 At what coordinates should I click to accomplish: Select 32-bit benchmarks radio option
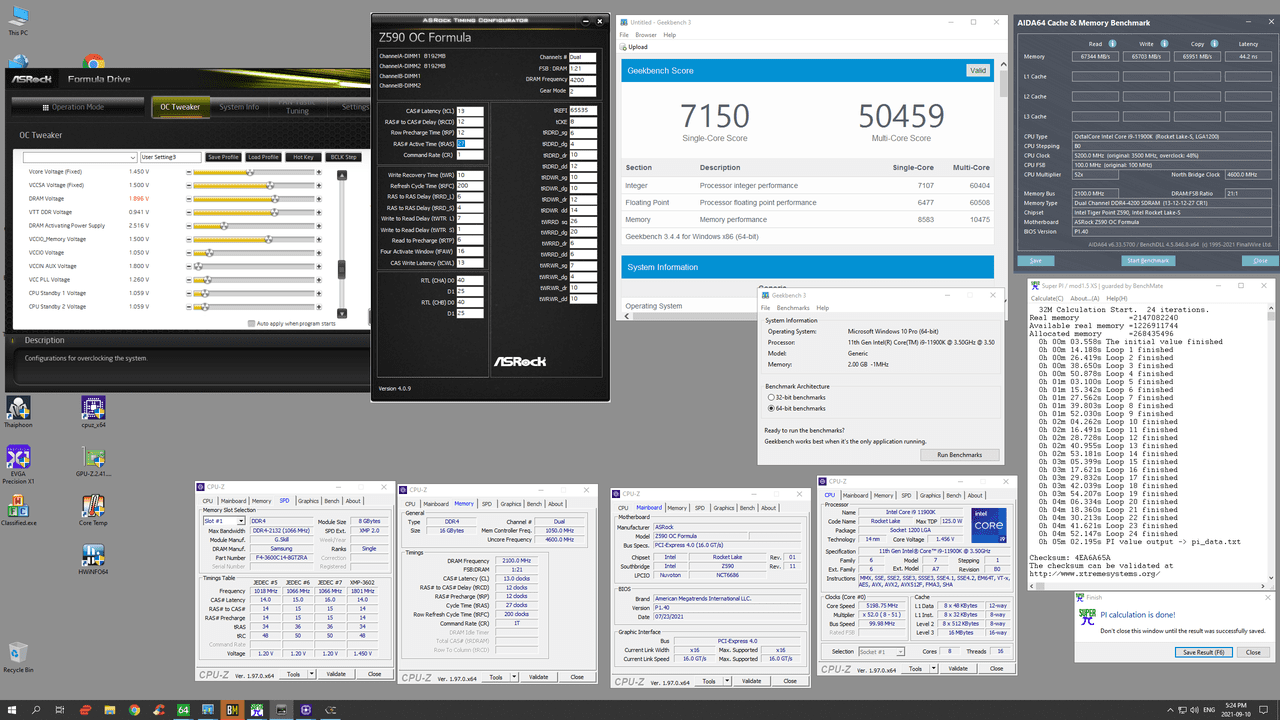769,397
